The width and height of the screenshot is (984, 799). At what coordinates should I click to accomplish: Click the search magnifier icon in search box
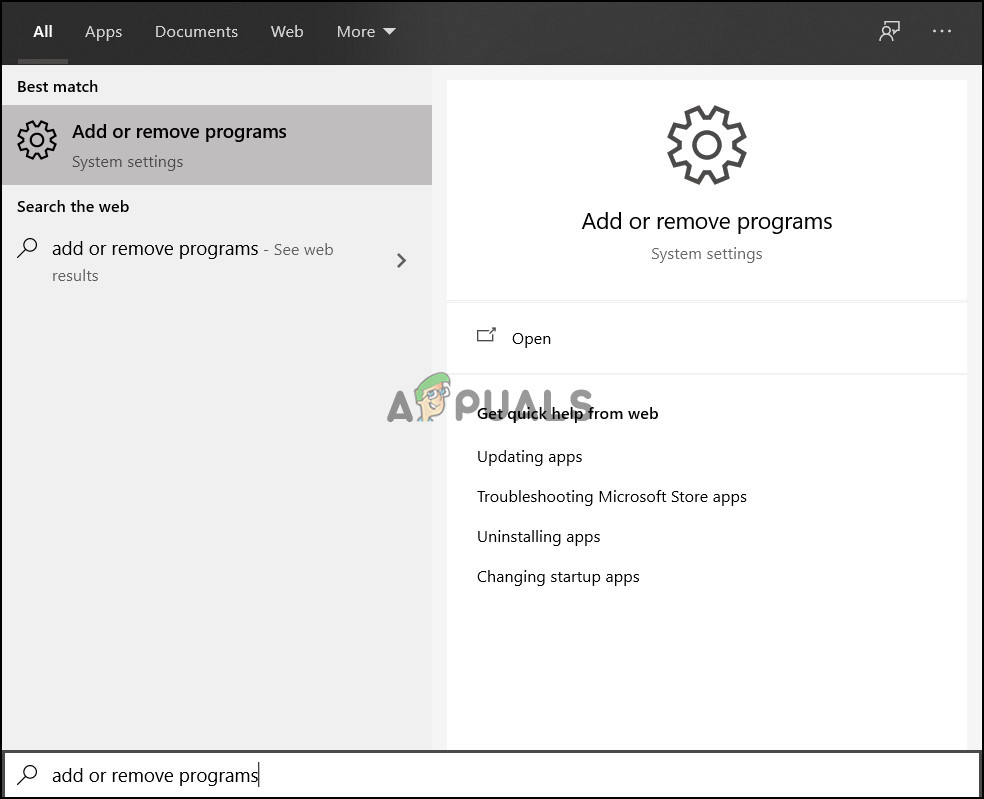[x=28, y=775]
